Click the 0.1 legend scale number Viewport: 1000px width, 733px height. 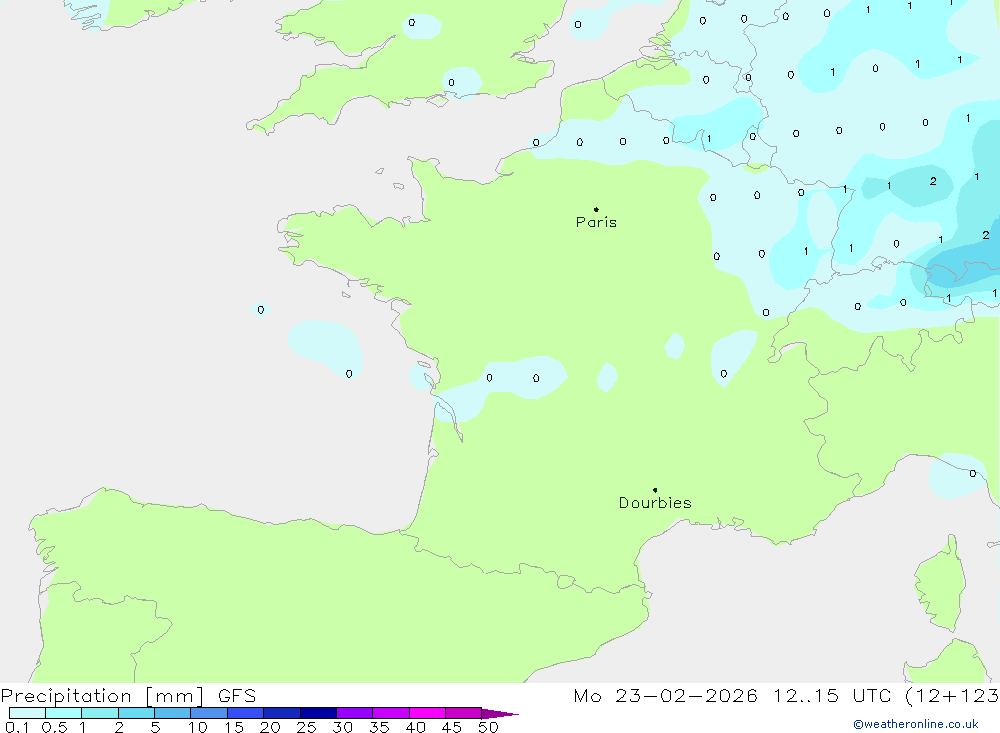click(x=17, y=727)
